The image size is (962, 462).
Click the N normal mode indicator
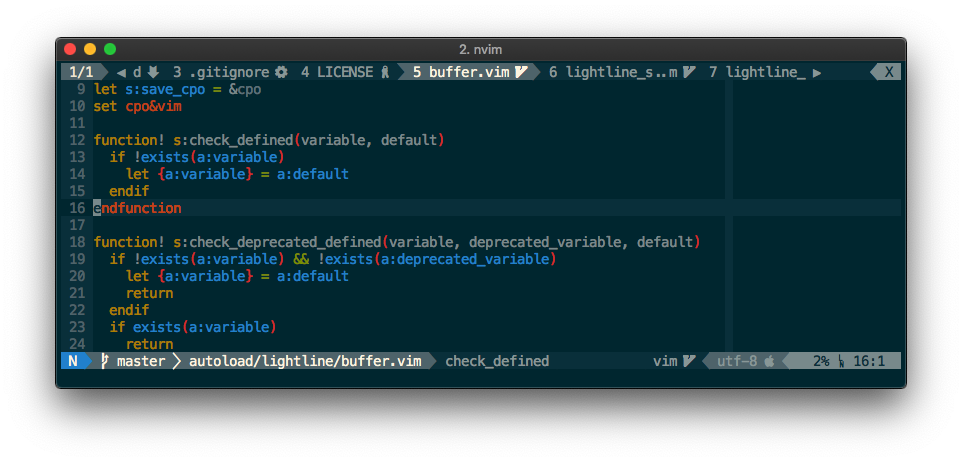(x=73, y=361)
